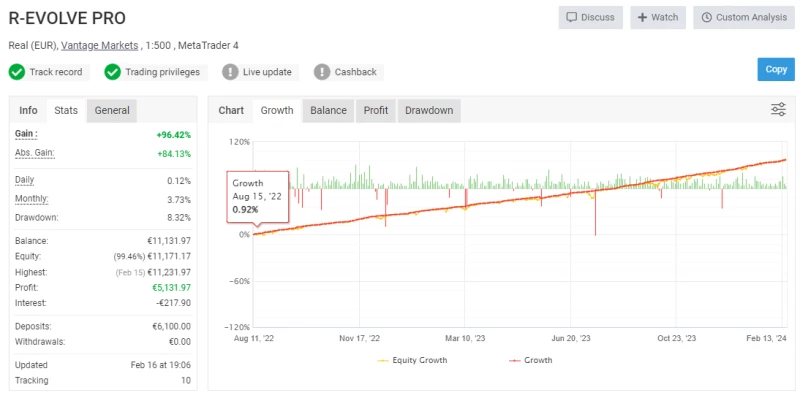This screenshot has height=401, width=800.
Task: Open the Profit chart tab
Action: 376,110
